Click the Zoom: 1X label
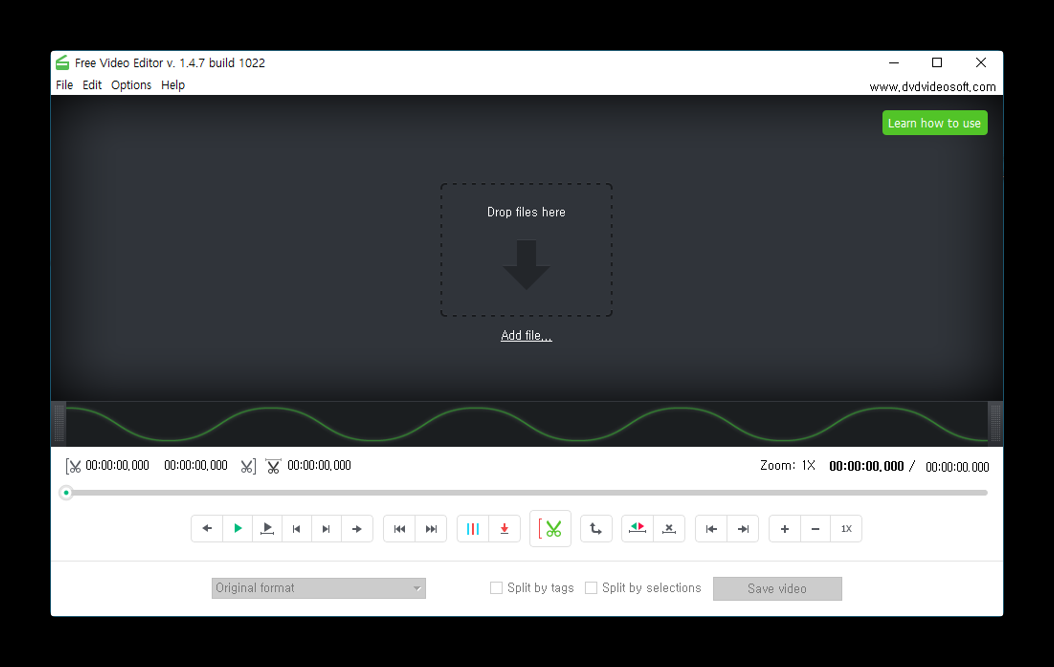The width and height of the screenshot is (1054, 667). click(788, 465)
